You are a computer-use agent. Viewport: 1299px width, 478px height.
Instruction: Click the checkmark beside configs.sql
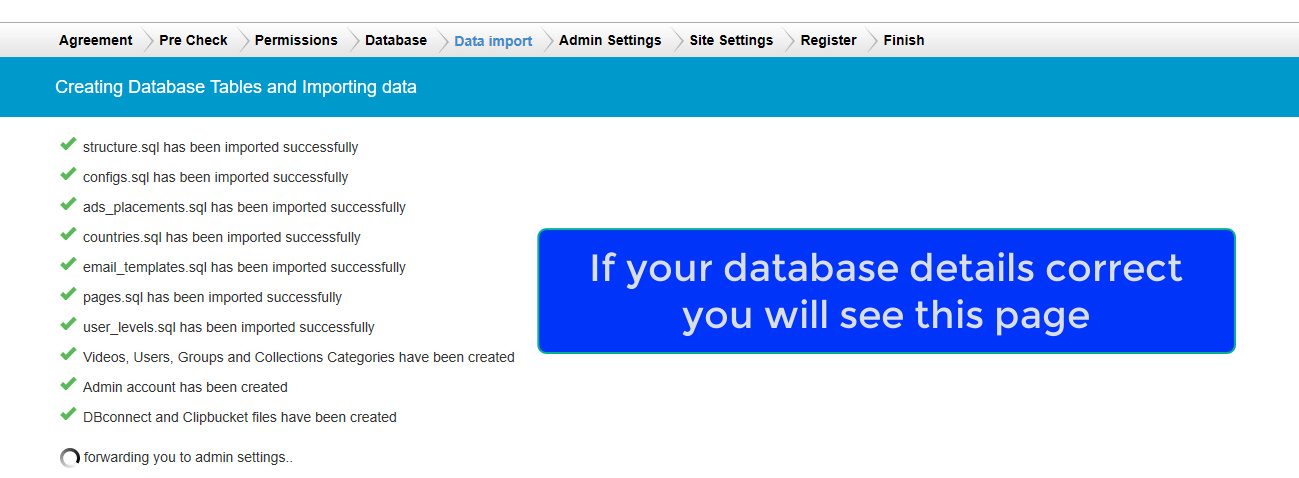click(68, 175)
